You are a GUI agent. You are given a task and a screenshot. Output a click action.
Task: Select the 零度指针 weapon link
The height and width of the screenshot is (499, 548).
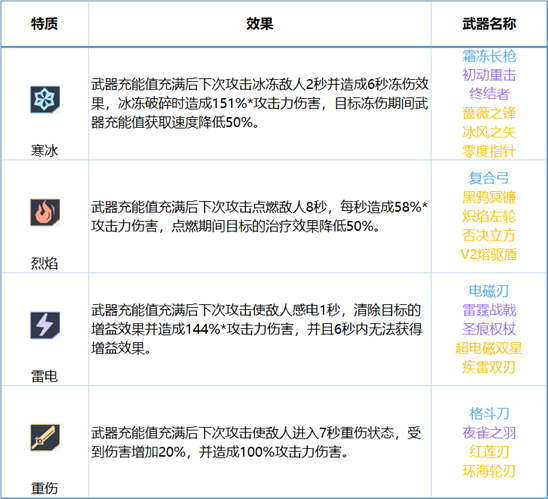(x=489, y=152)
